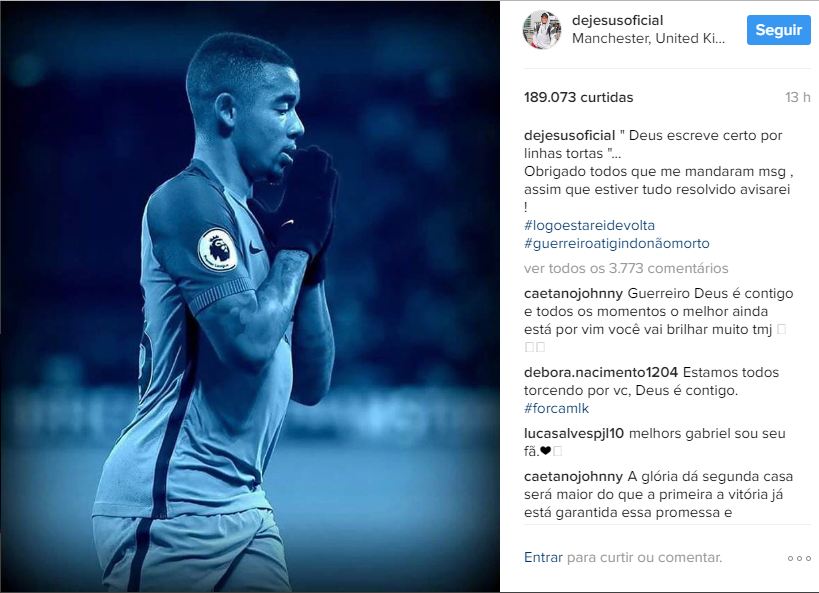Open the 13 h post timestamp
This screenshot has width=819, height=593.
point(798,97)
